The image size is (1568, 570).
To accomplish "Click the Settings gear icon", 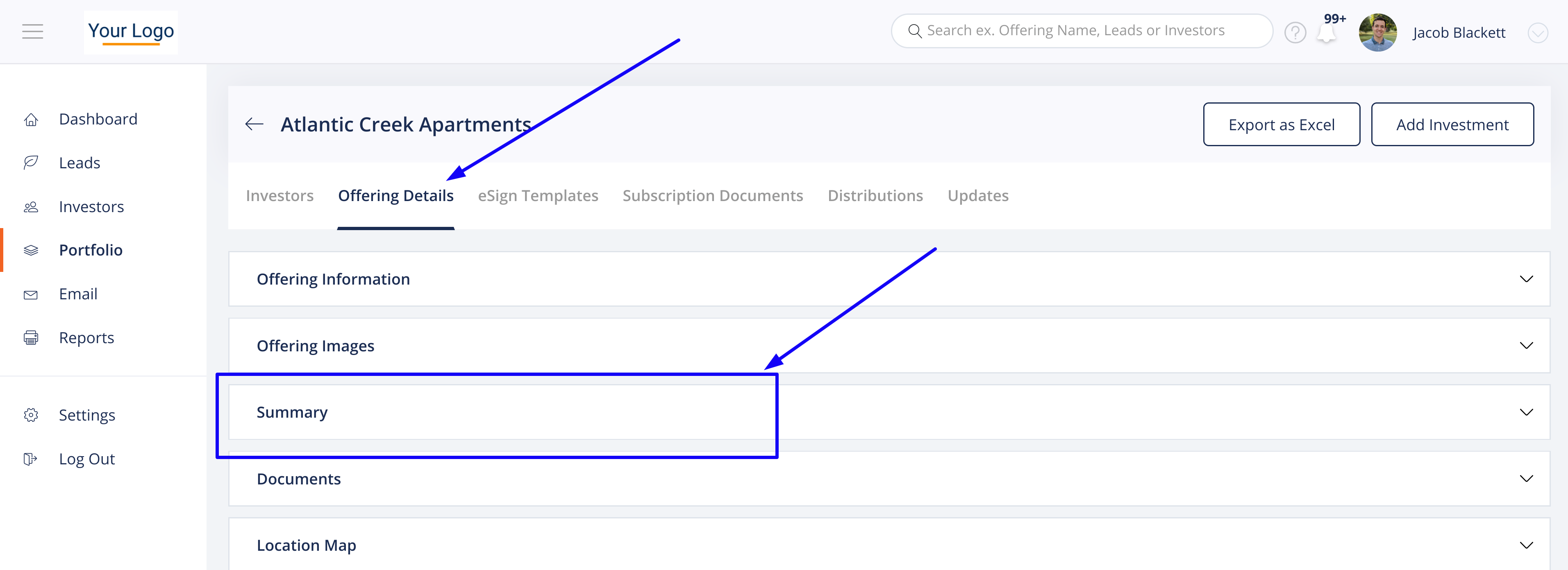I will [31, 416].
